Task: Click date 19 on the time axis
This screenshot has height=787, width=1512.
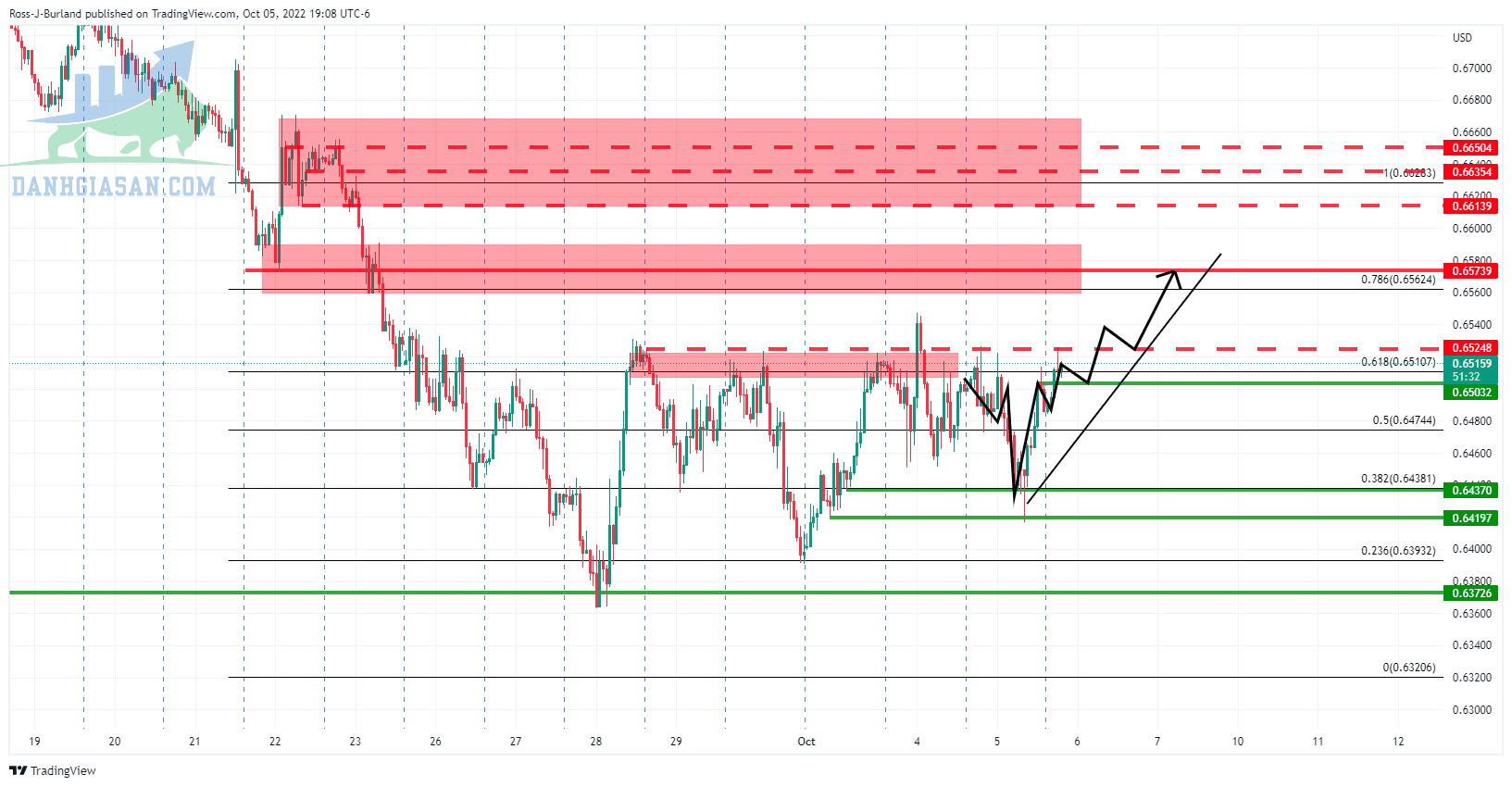Action: point(34,742)
